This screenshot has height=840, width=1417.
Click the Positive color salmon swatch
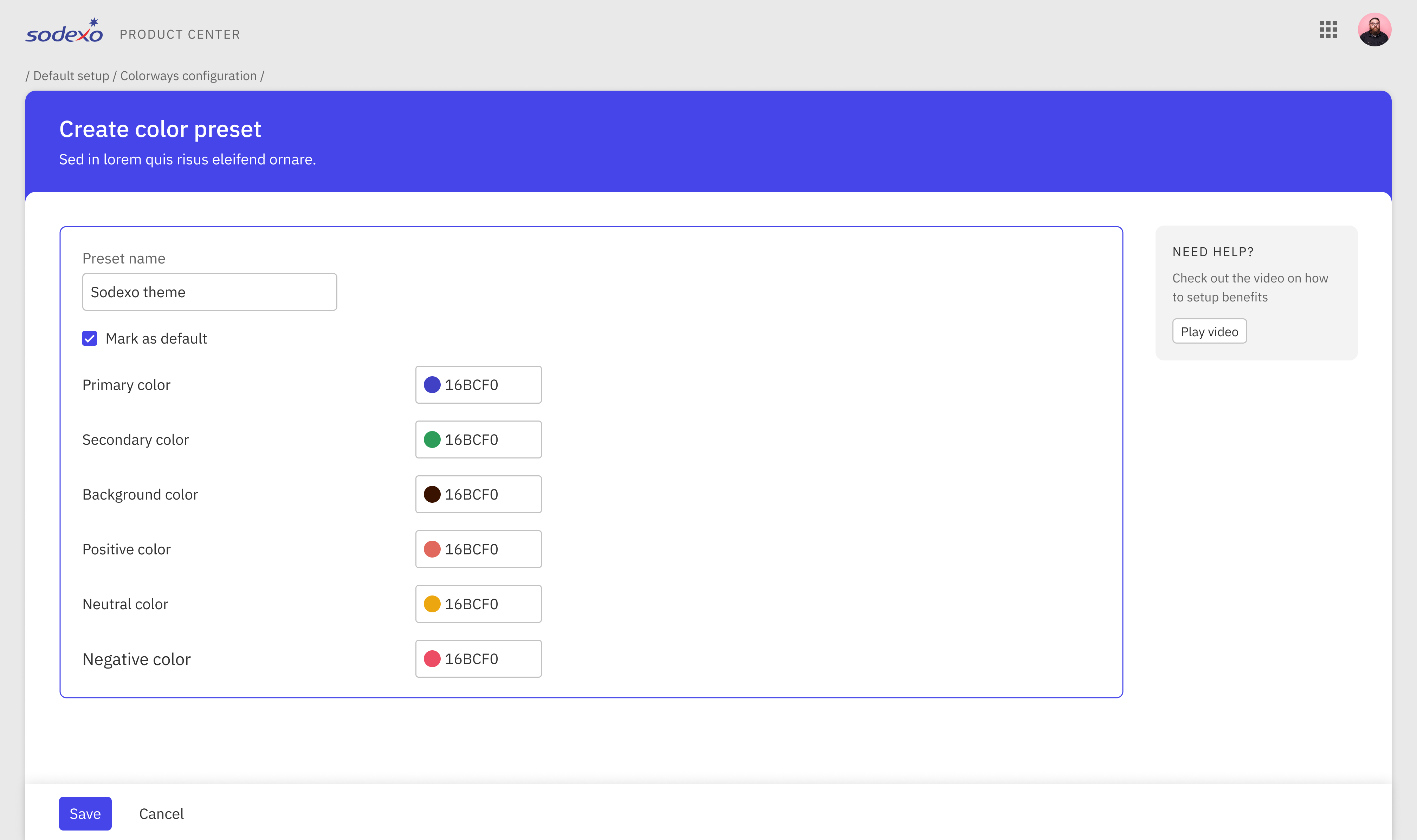(x=432, y=549)
